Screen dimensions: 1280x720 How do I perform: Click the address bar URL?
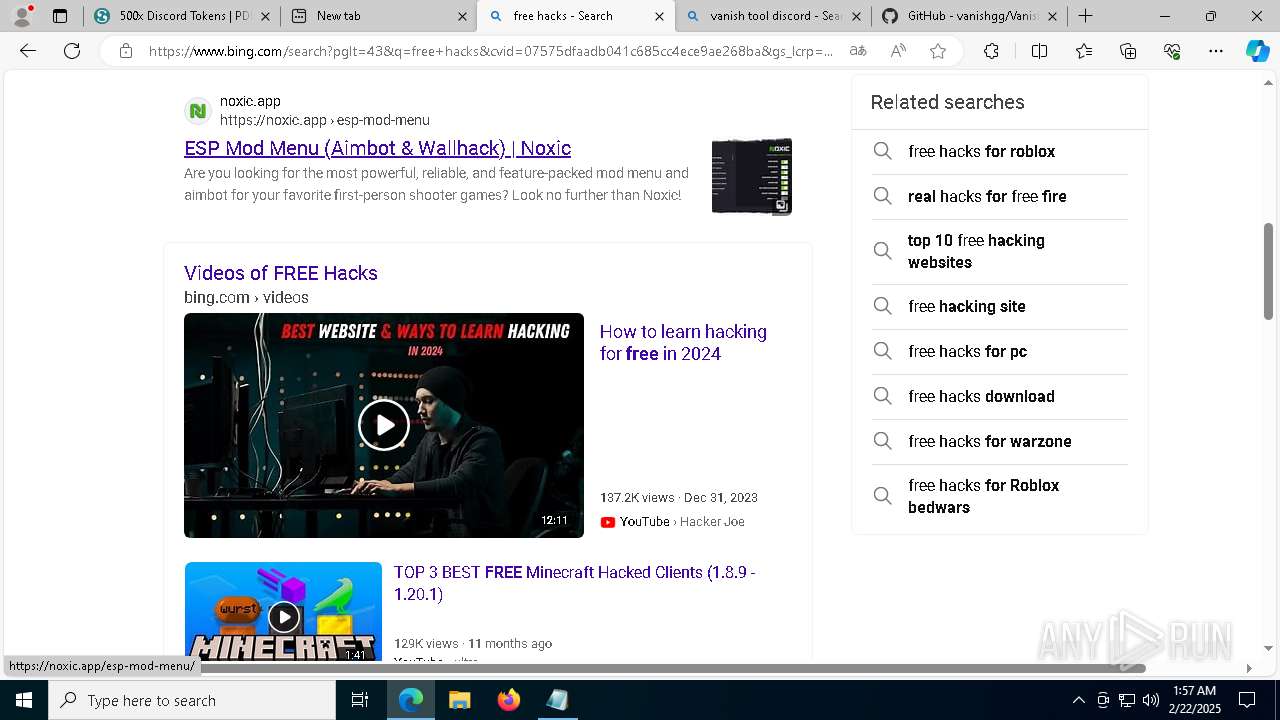click(x=490, y=51)
